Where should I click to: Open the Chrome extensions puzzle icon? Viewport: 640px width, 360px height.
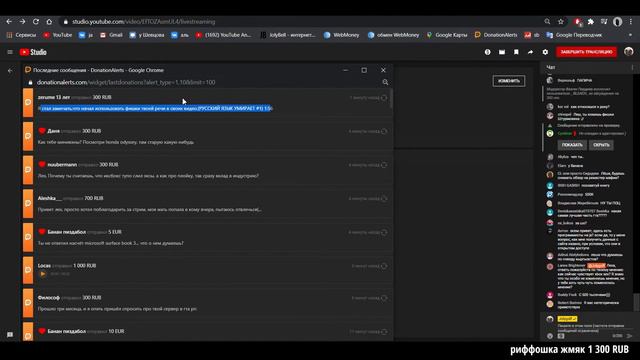coord(591,22)
